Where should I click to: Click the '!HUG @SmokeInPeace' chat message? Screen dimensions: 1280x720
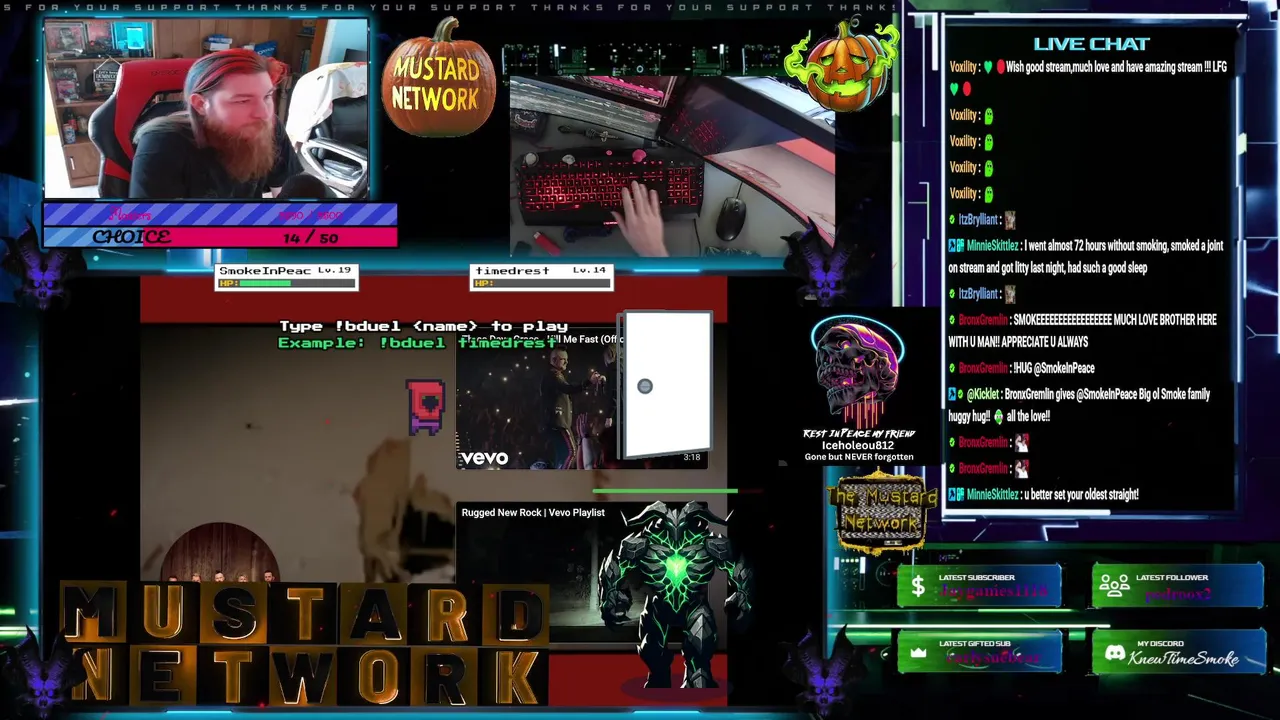[x=1022, y=368]
